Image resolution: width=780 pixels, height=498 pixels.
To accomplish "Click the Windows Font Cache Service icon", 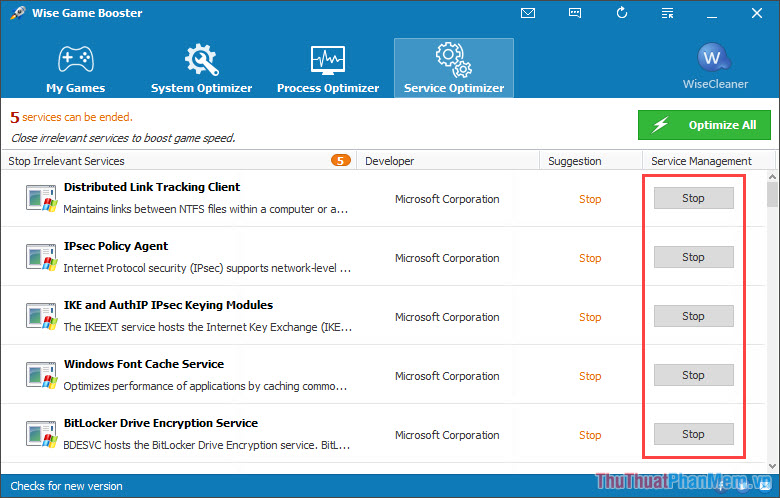I will pos(41,376).
